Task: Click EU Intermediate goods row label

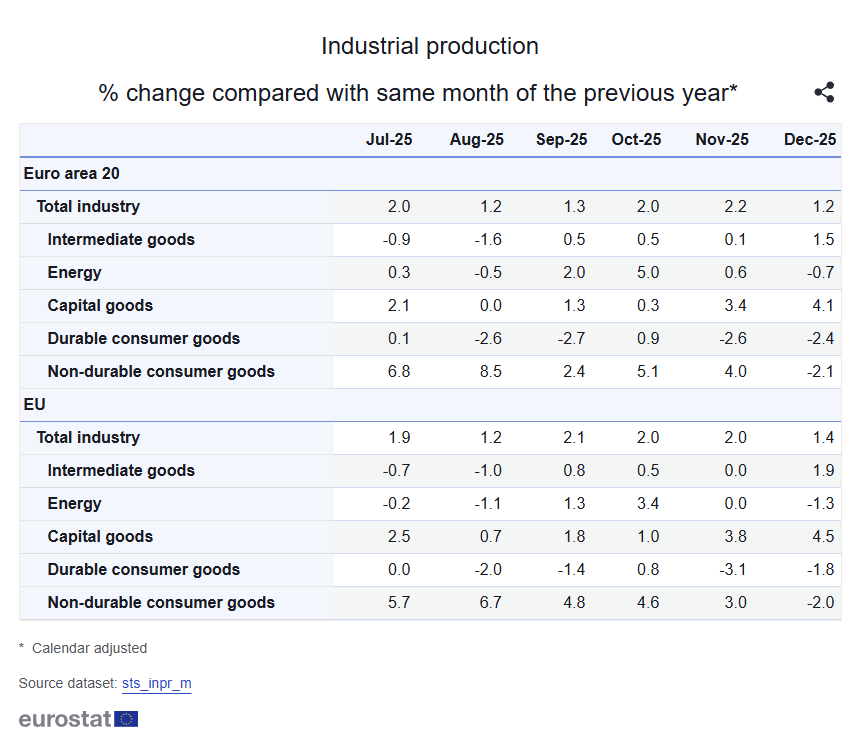Action: [121, 470]
